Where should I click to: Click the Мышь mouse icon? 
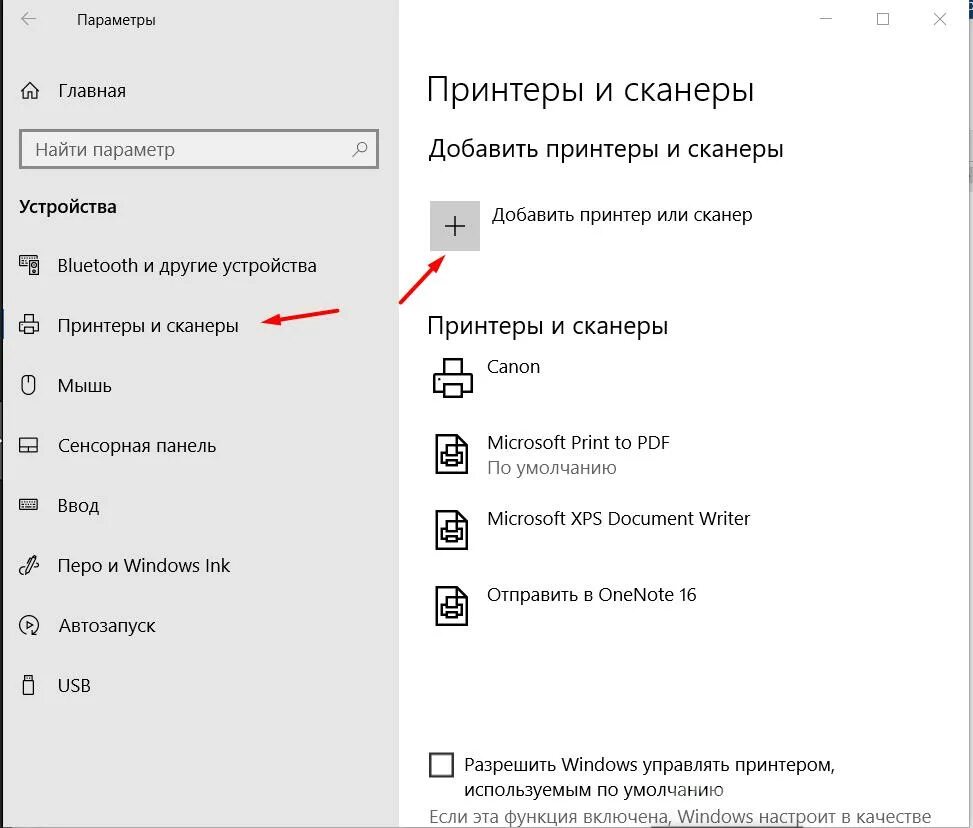pos(28,385)
